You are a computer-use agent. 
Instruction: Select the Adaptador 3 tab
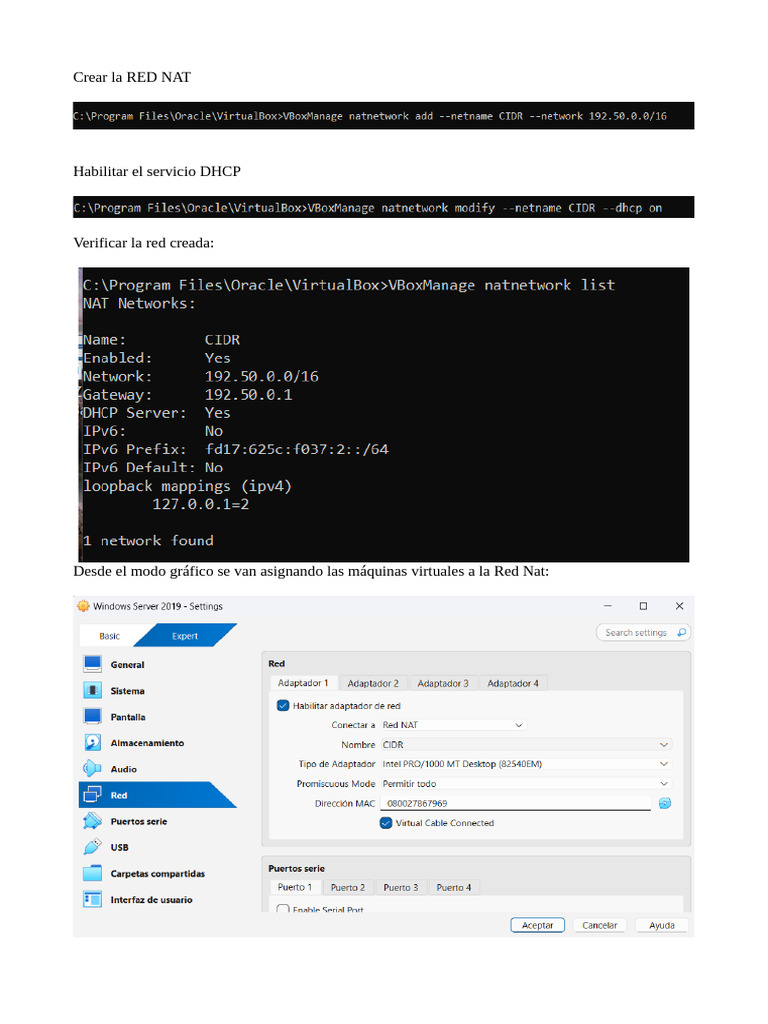(443, 683)
